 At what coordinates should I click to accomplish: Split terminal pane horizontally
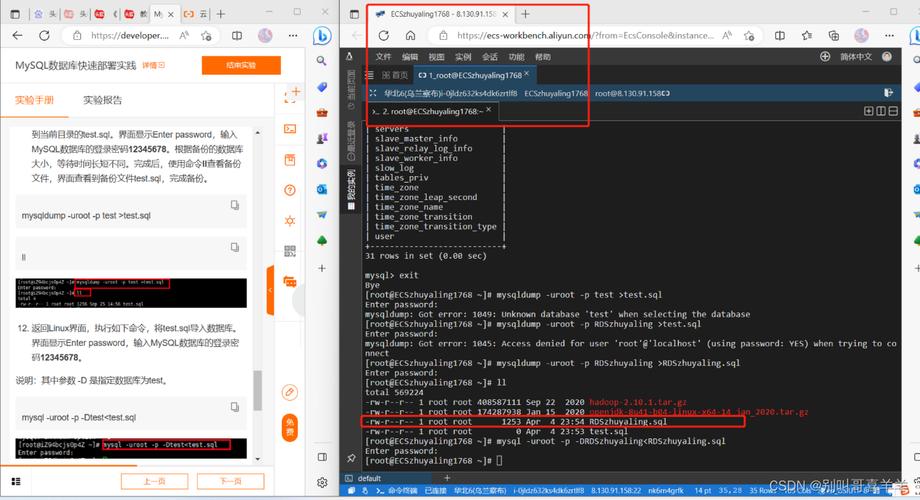coord(893,111)
